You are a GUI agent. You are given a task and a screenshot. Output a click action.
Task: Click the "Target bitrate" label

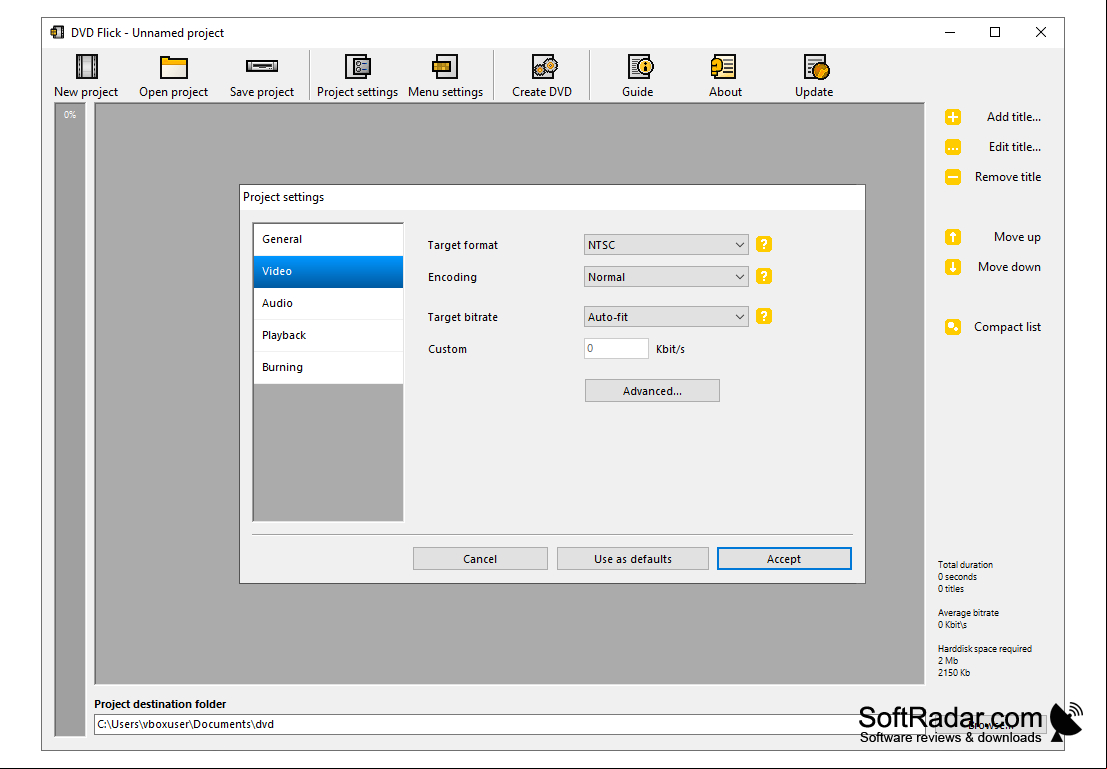click(x=462, y=317)
